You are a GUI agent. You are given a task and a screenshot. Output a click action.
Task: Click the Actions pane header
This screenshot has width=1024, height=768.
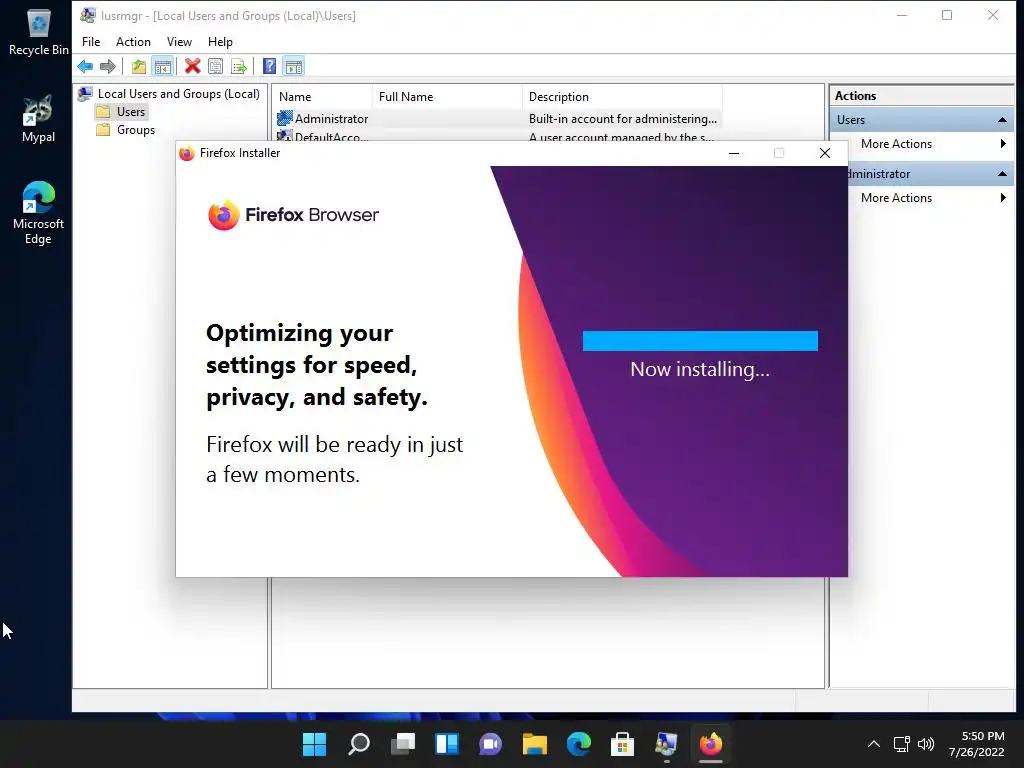pyautogui.click(x=922, y=95)
